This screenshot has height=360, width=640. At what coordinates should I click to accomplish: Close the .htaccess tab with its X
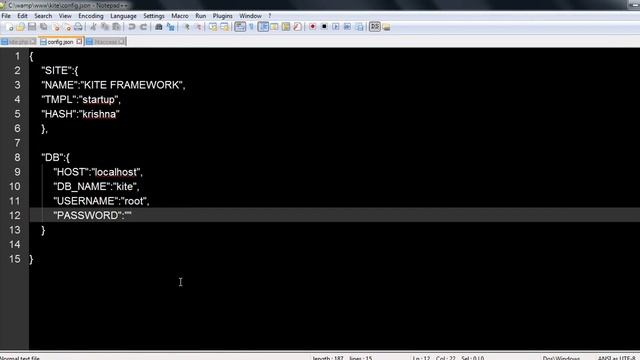pos(121,42)
